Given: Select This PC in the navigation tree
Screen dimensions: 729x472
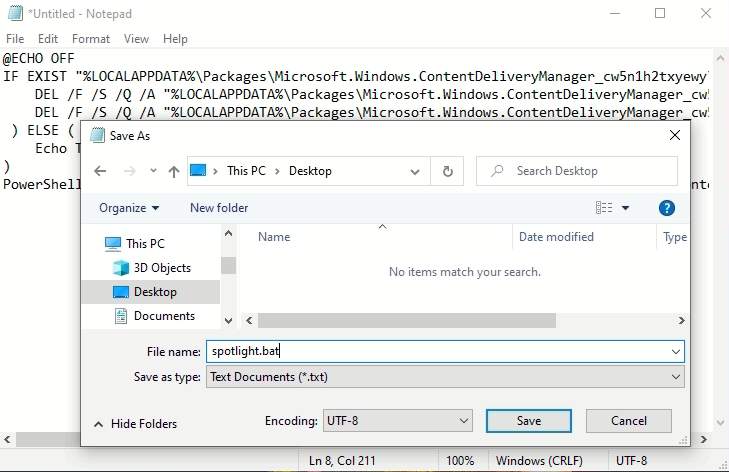Looking at the screenshot, I should 145,244.
